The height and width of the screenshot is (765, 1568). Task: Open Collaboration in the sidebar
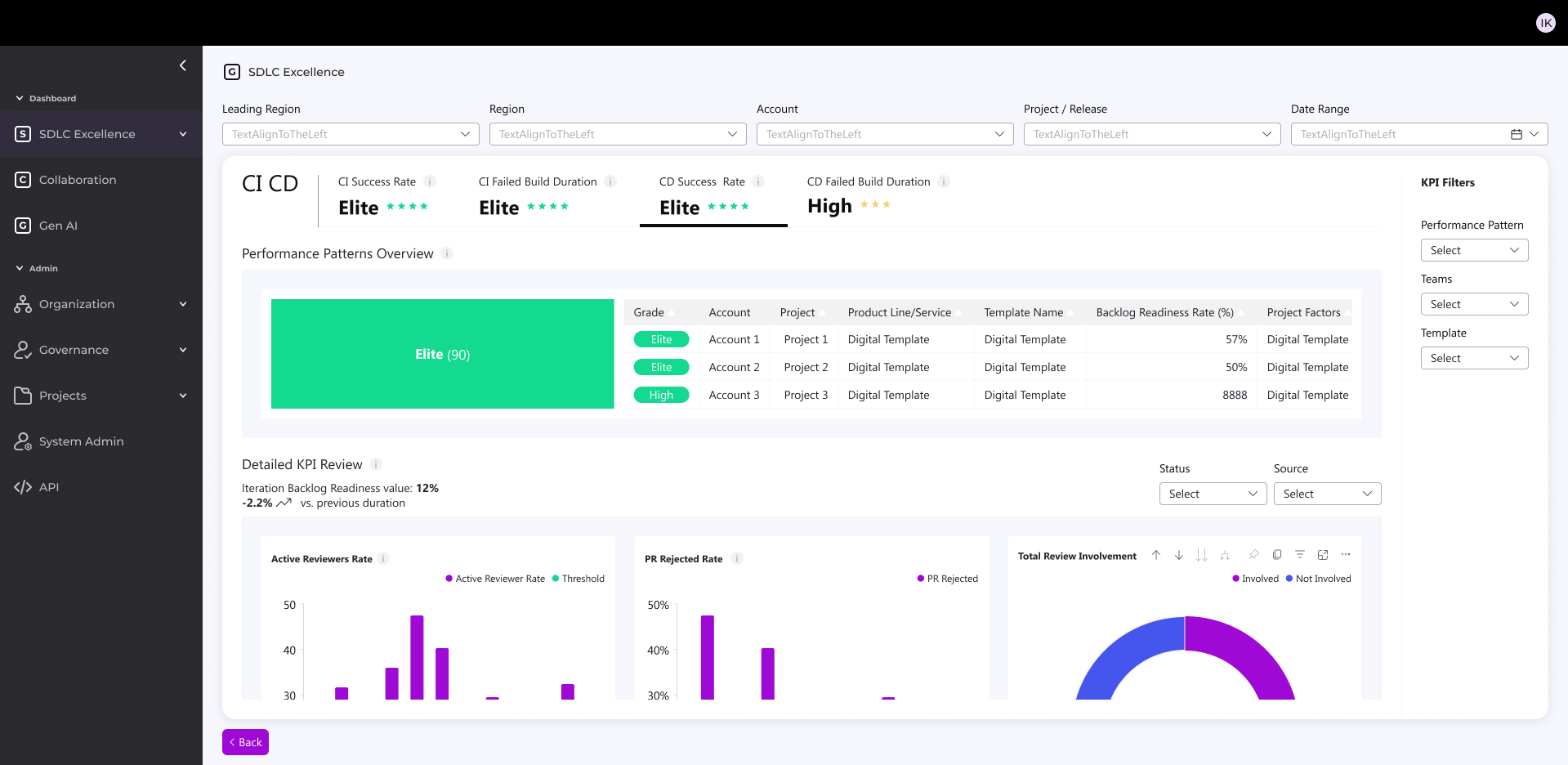[x=78, y=180]
